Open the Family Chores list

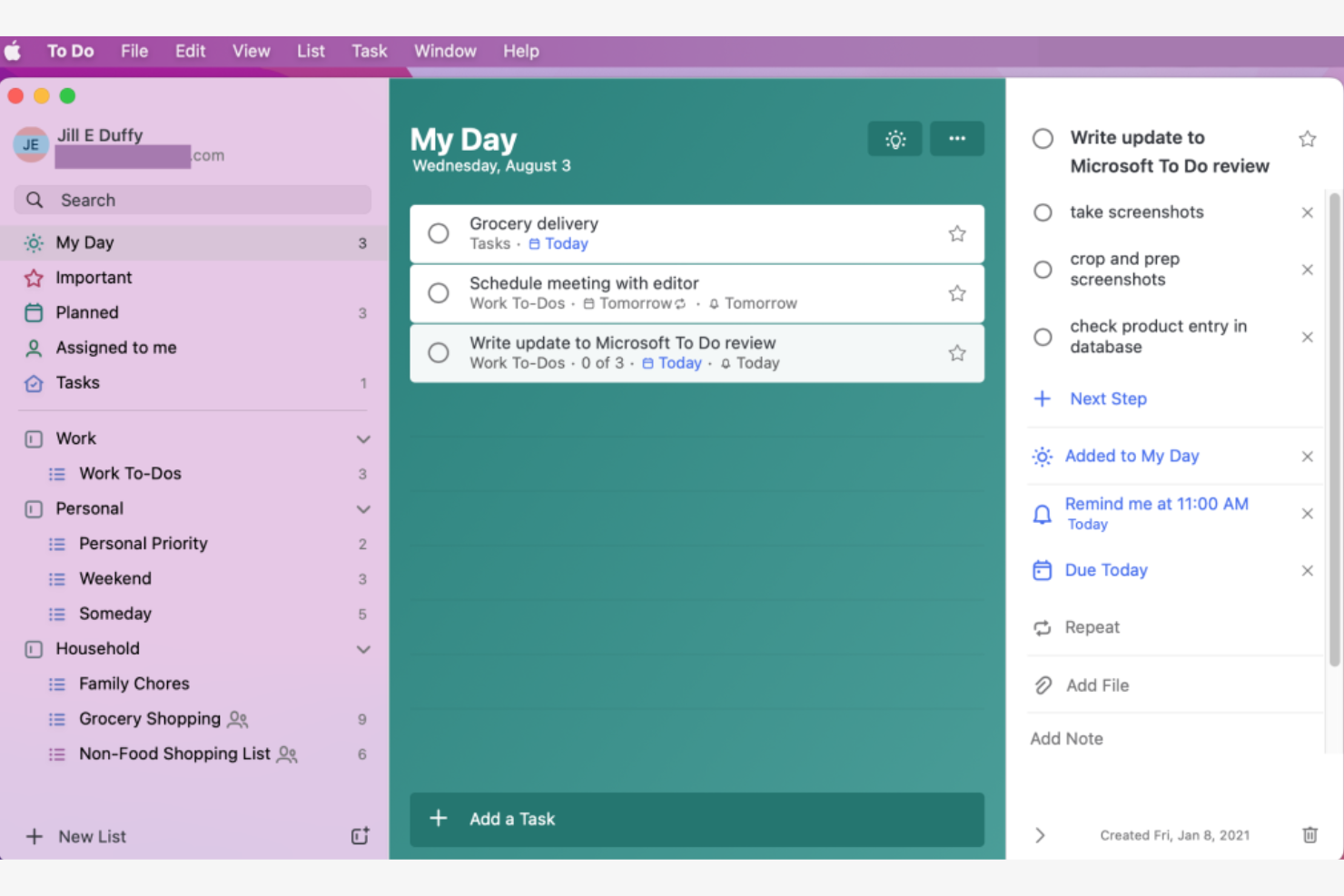194,684
